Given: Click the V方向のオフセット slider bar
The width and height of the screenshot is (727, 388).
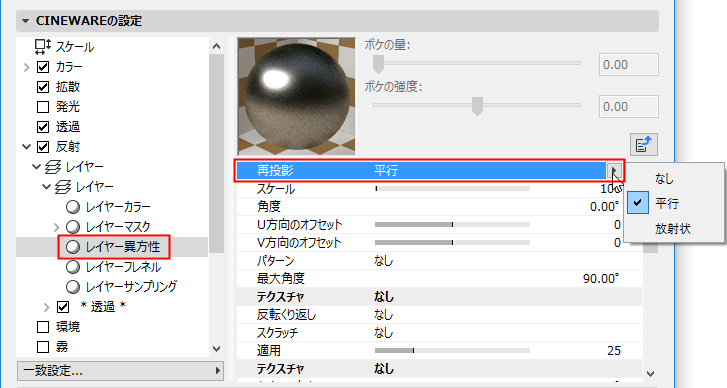Looking at the screenshot, I should [453, 242].
